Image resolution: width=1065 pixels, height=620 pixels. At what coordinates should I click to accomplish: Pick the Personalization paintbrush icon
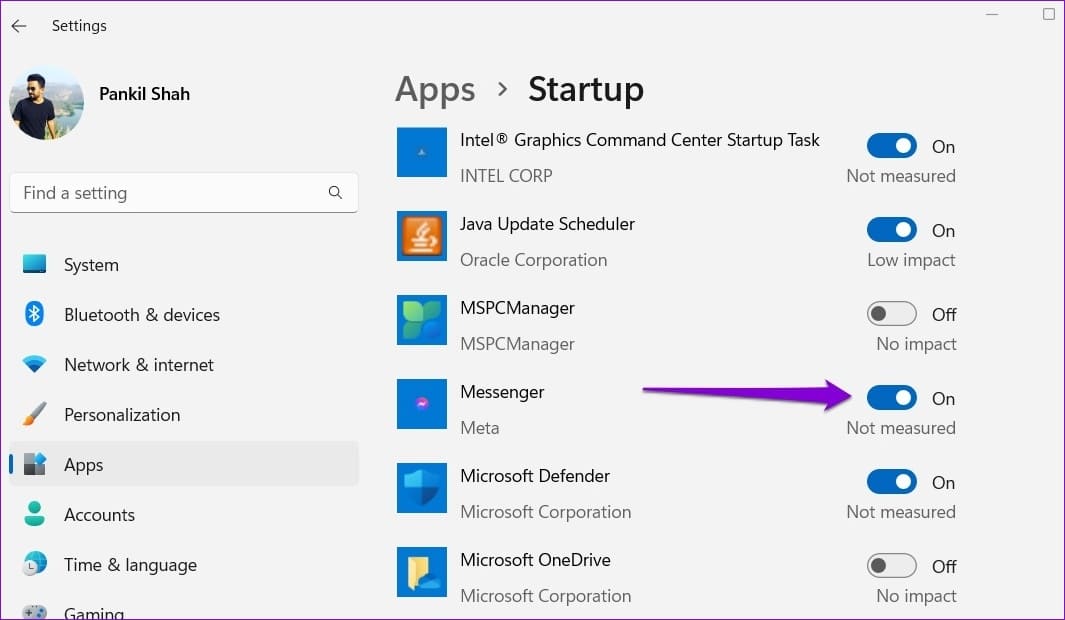click(x=34, y=414)
